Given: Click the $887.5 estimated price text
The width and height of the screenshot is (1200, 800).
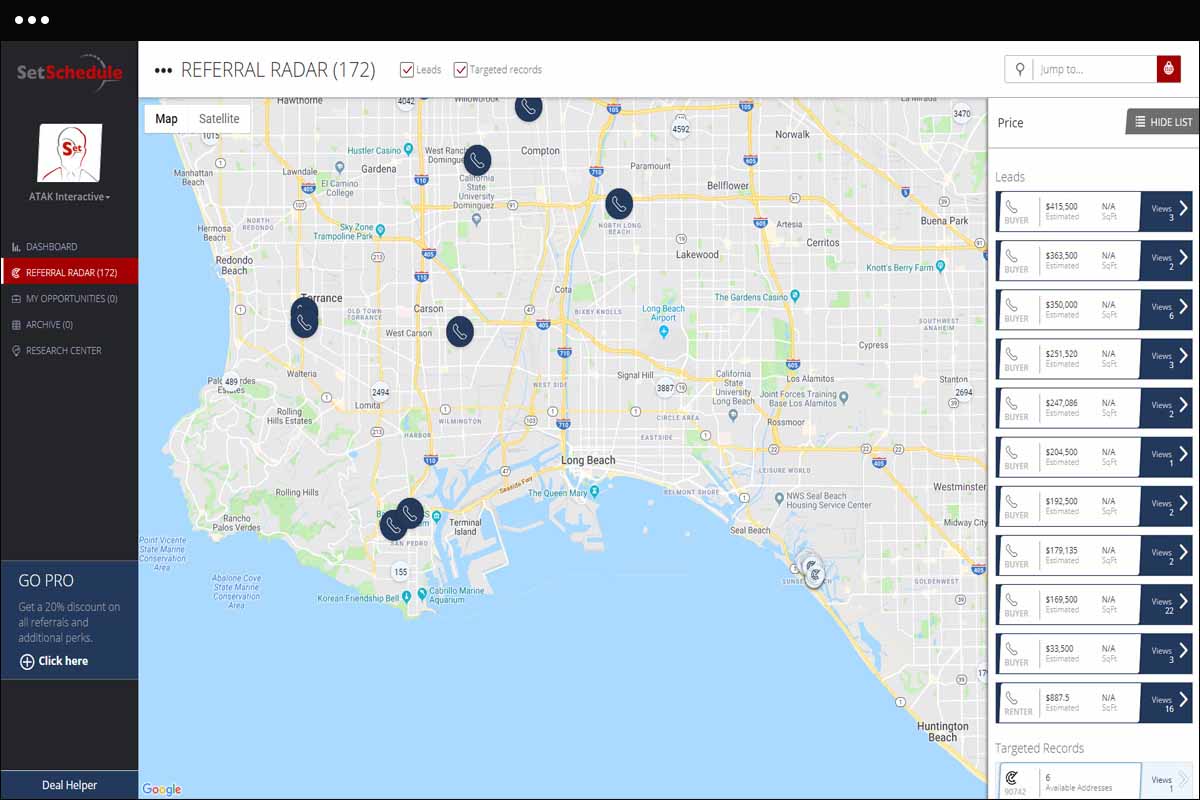Looking at the screenshot, I should pos(1058,698).
